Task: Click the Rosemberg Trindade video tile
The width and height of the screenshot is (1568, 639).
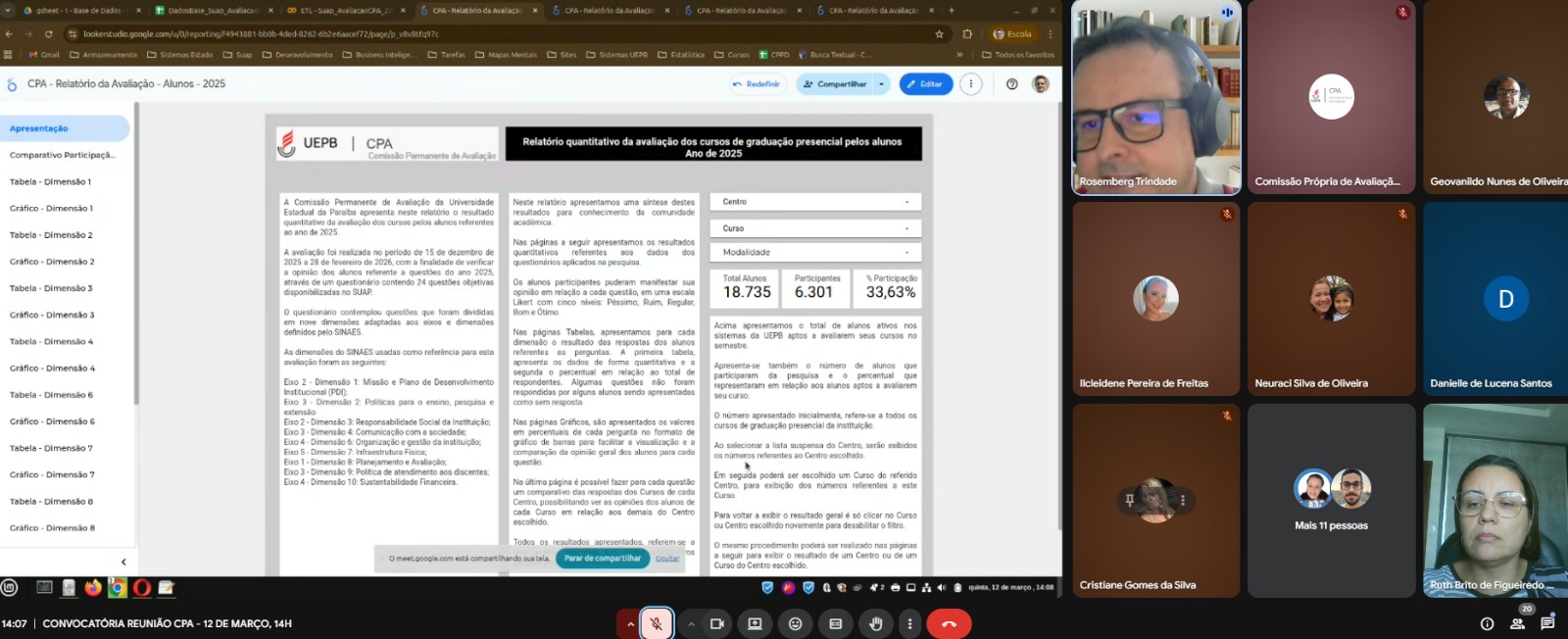Action: [x=1156, y=97]
